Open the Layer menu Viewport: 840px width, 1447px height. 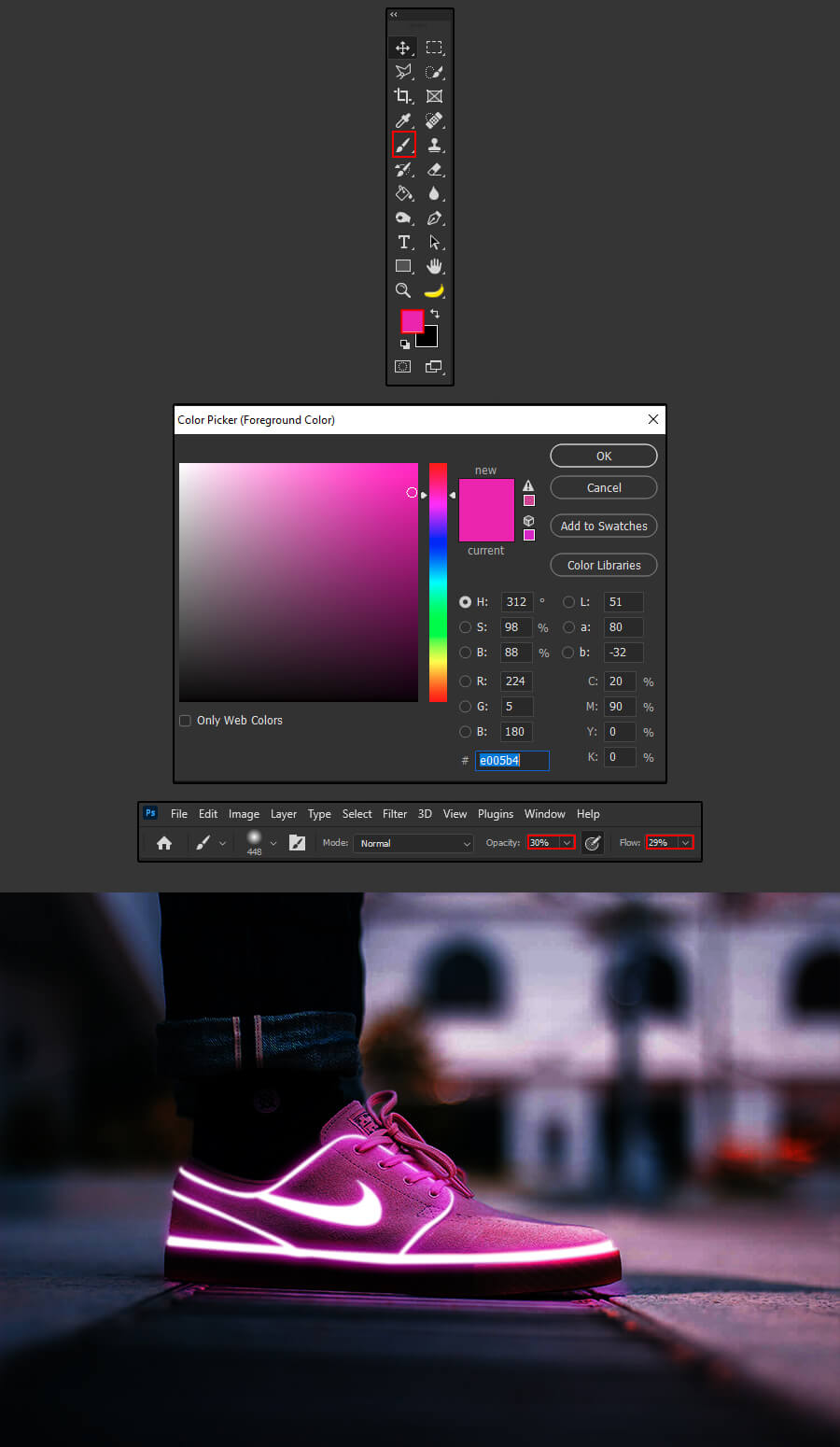point(284,814)
